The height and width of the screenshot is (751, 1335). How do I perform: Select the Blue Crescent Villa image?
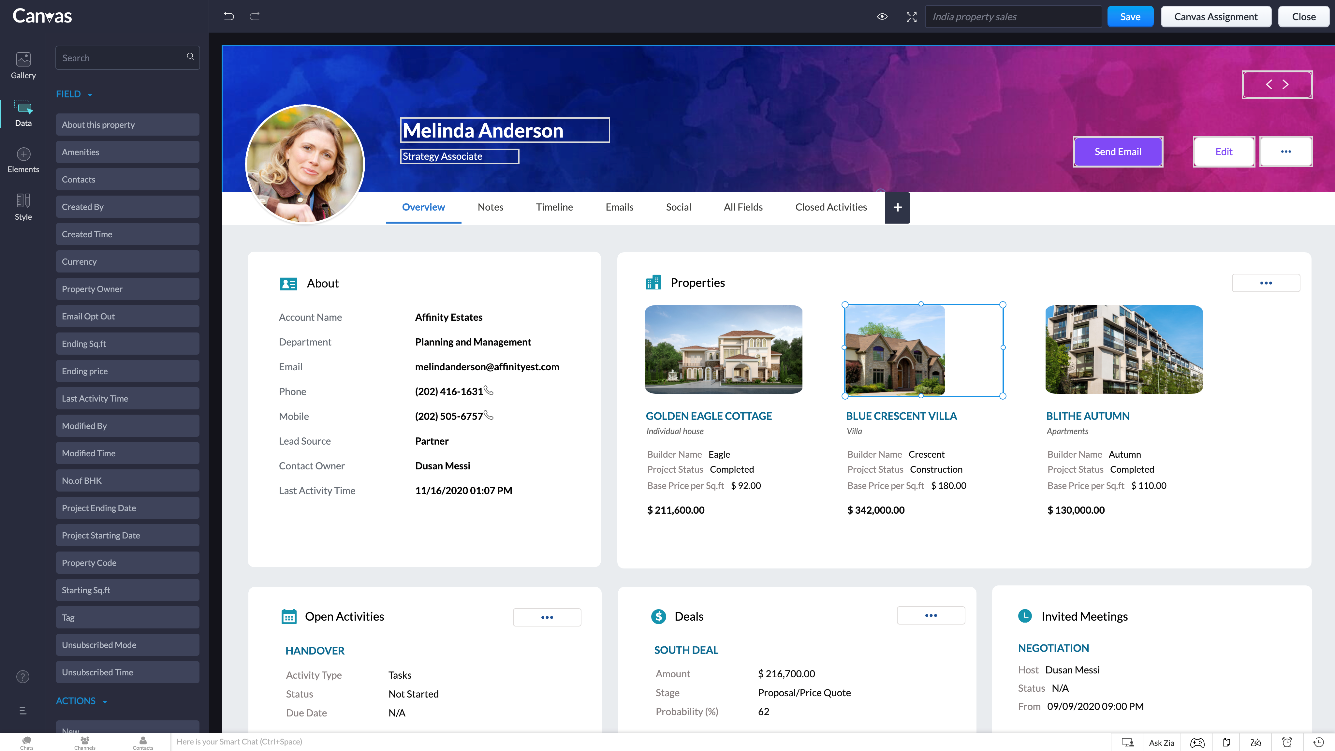[895, 350]
